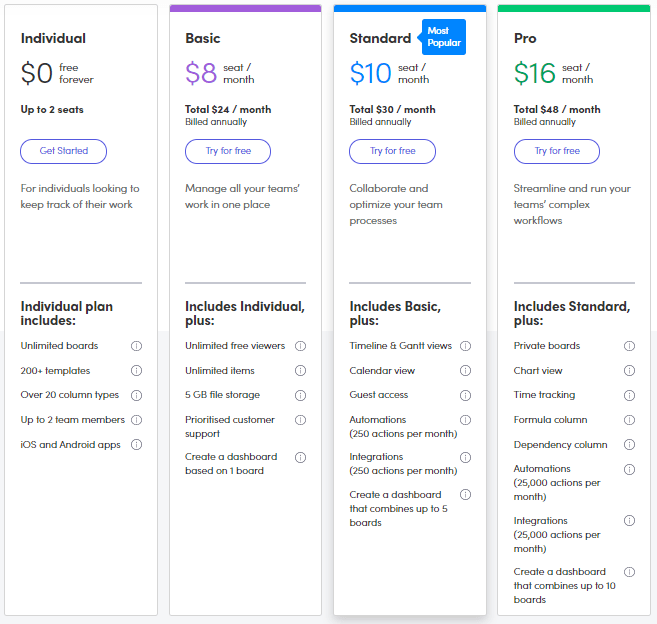Click info icon next to Time tracking
This screenshot has height=624, width=657.
629,395
